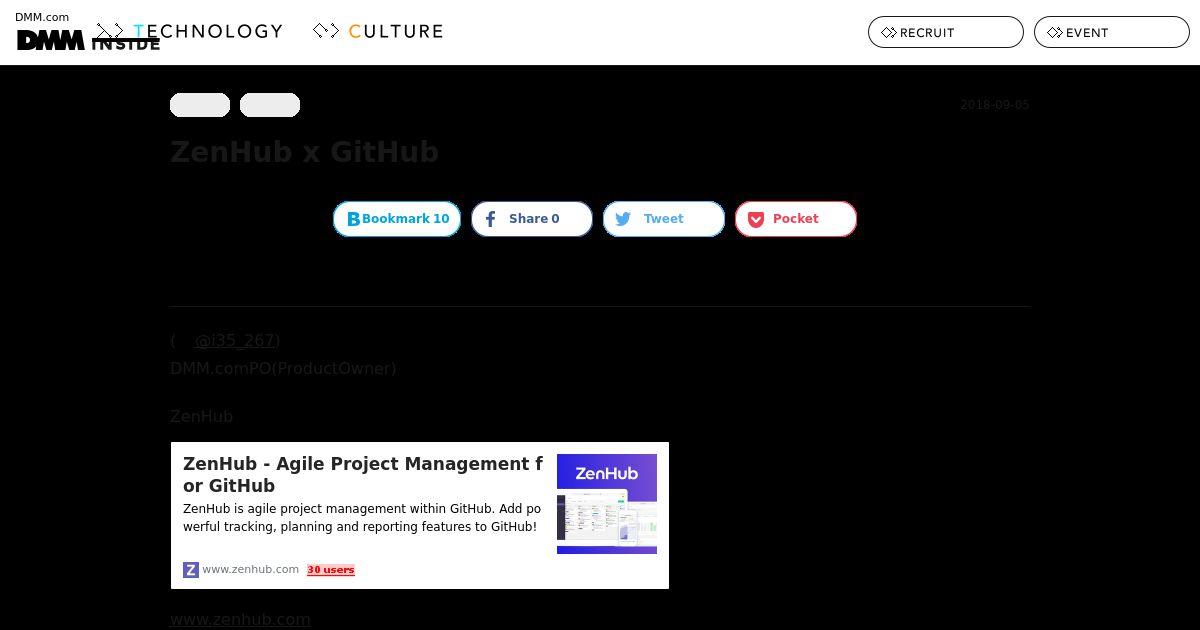Click the 2018-09-05 publish date

[x=994, y=105]
